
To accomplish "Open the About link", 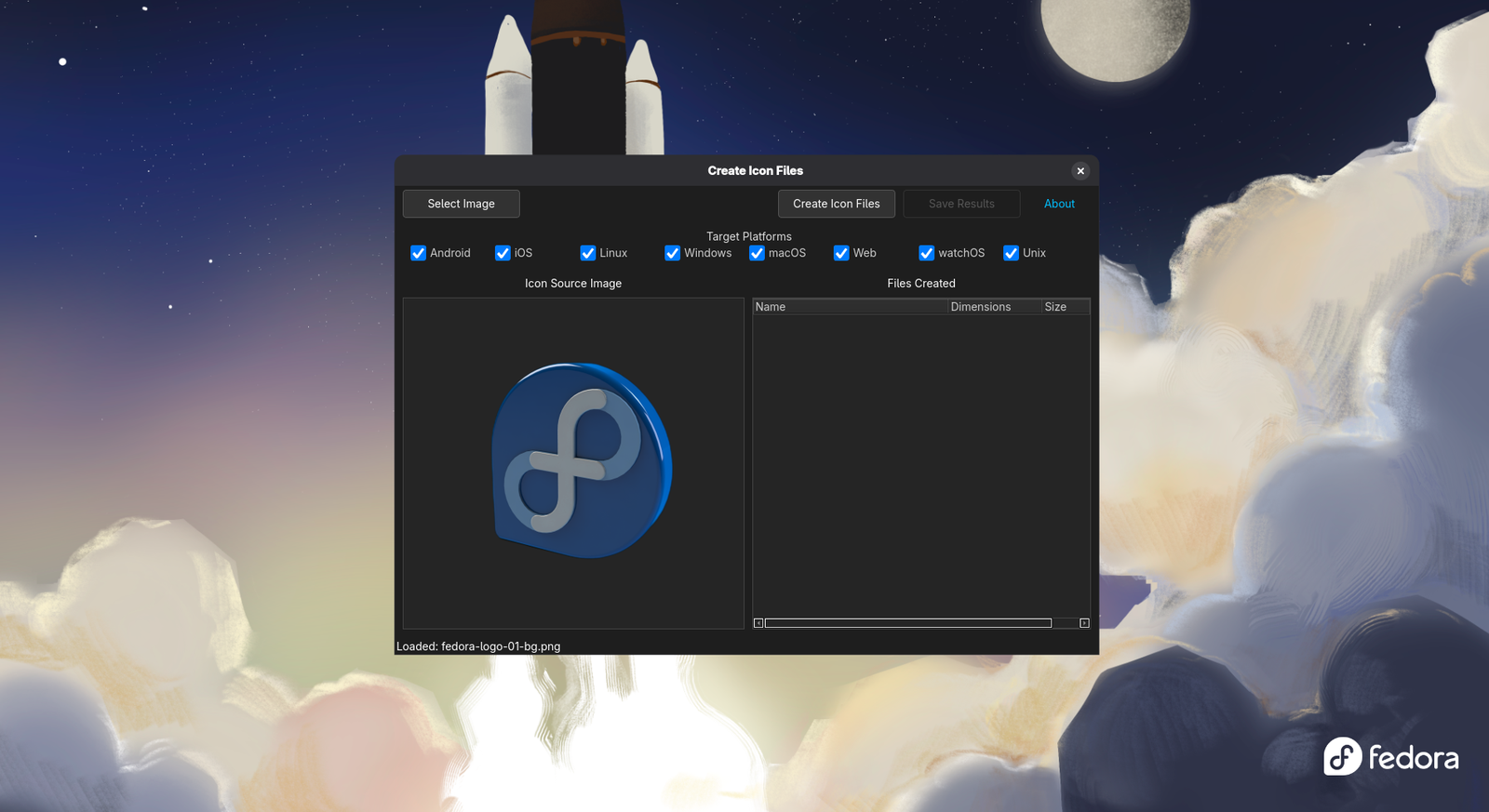I will (1059, 204).
